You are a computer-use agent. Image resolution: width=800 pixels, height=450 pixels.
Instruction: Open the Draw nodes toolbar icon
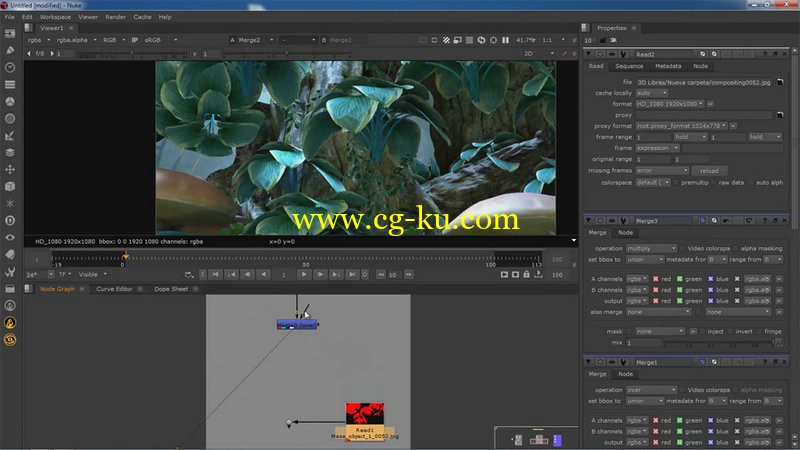10,51
